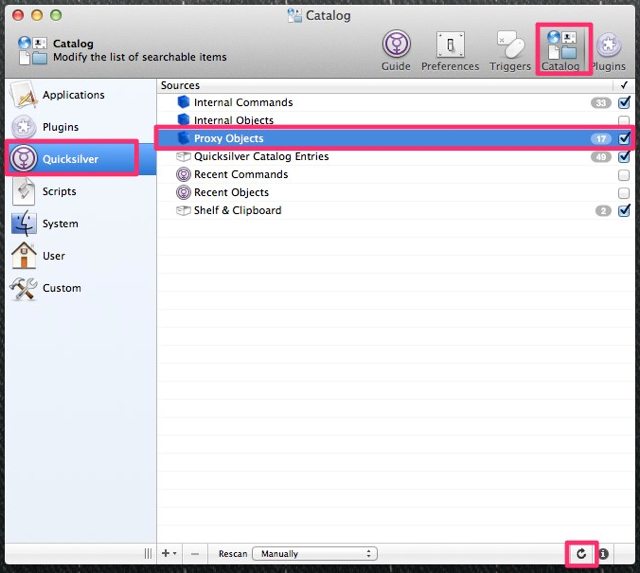Disable the Internal Commands checkbox
This screenshot has width=640, height=573.
click(x=624, y=102)
